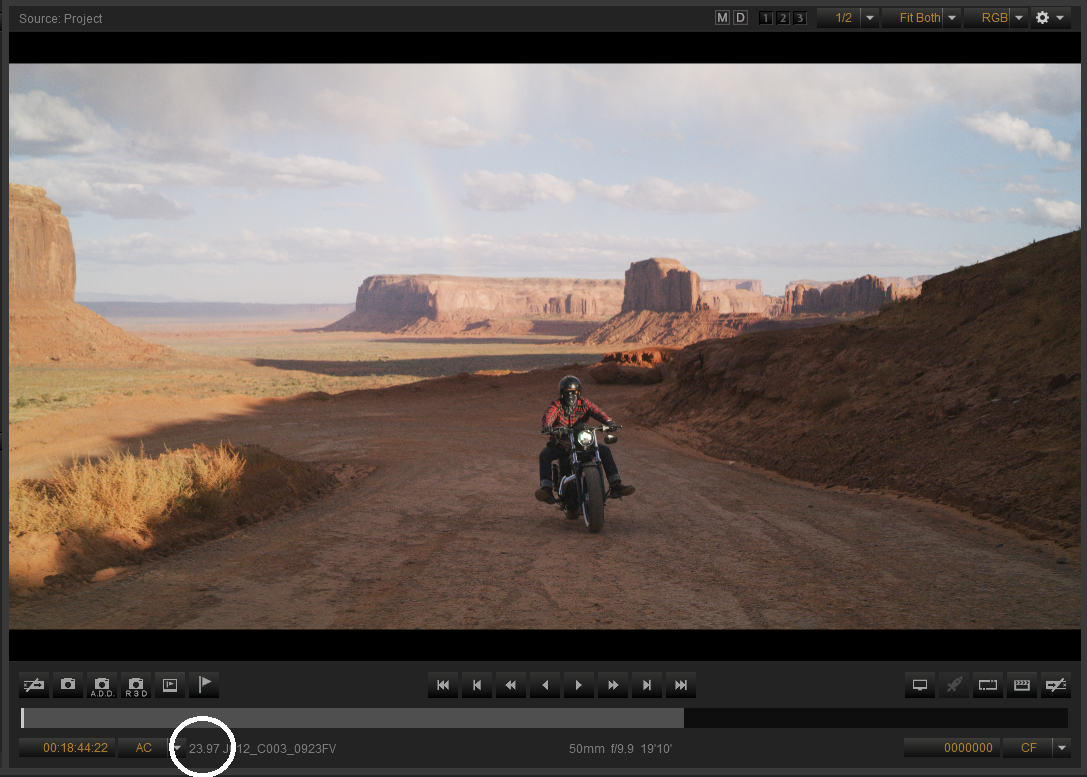The height and width of the screenshot is (777, 1087).
Task: Click the rocket icon
Action: click(954, 685)
